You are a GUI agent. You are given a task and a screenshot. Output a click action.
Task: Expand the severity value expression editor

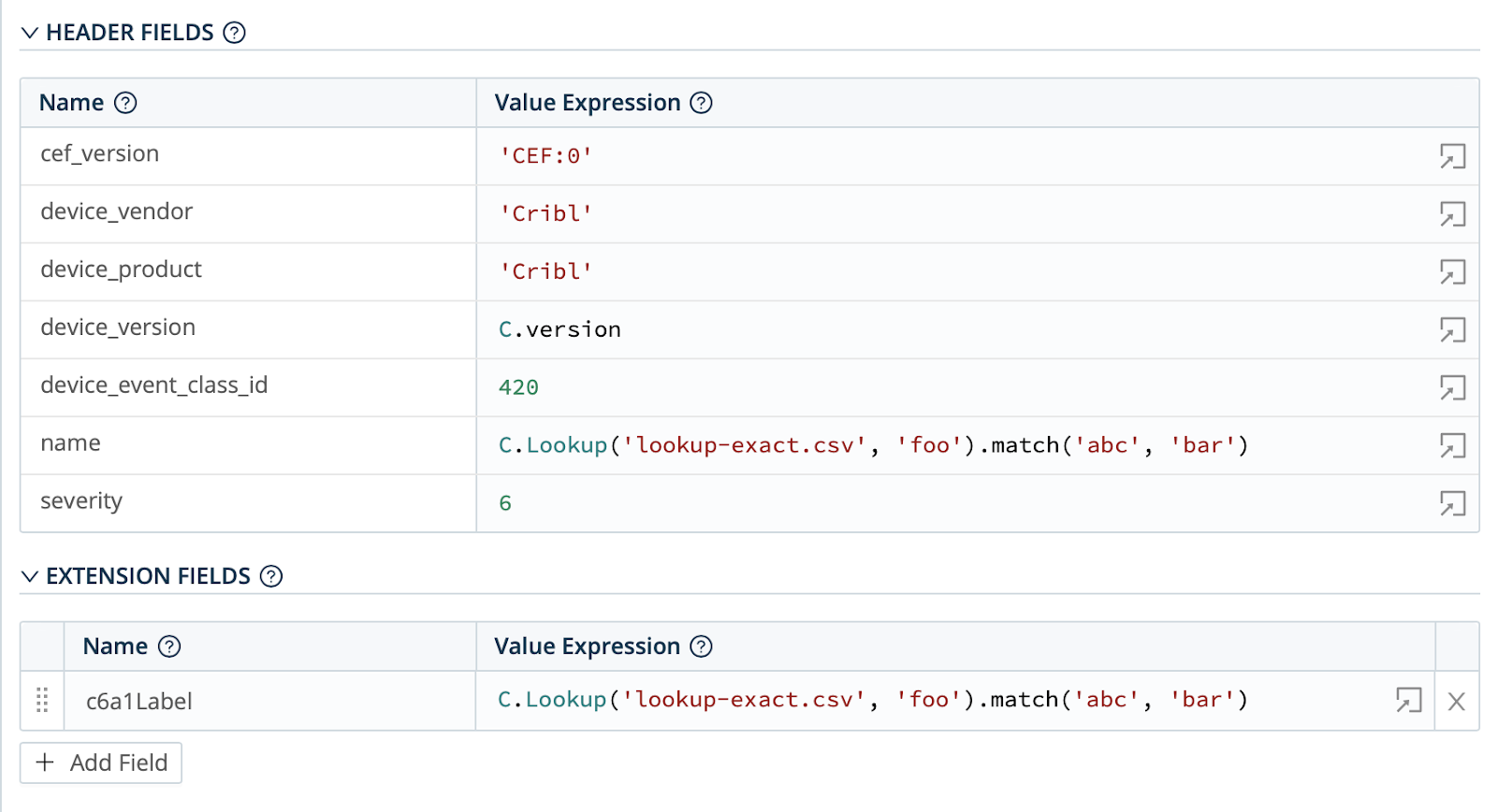tap(1452, 504)
